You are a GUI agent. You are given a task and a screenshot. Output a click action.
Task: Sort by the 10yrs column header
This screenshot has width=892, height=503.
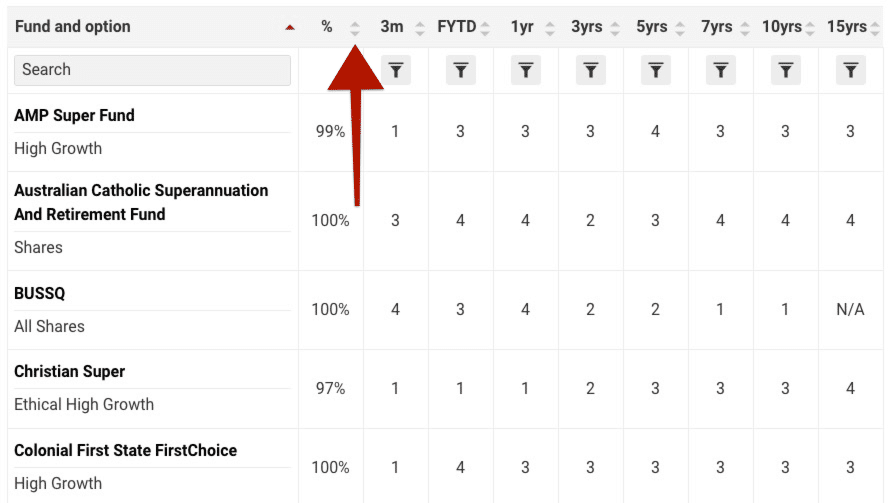click(x=782, y=27)
